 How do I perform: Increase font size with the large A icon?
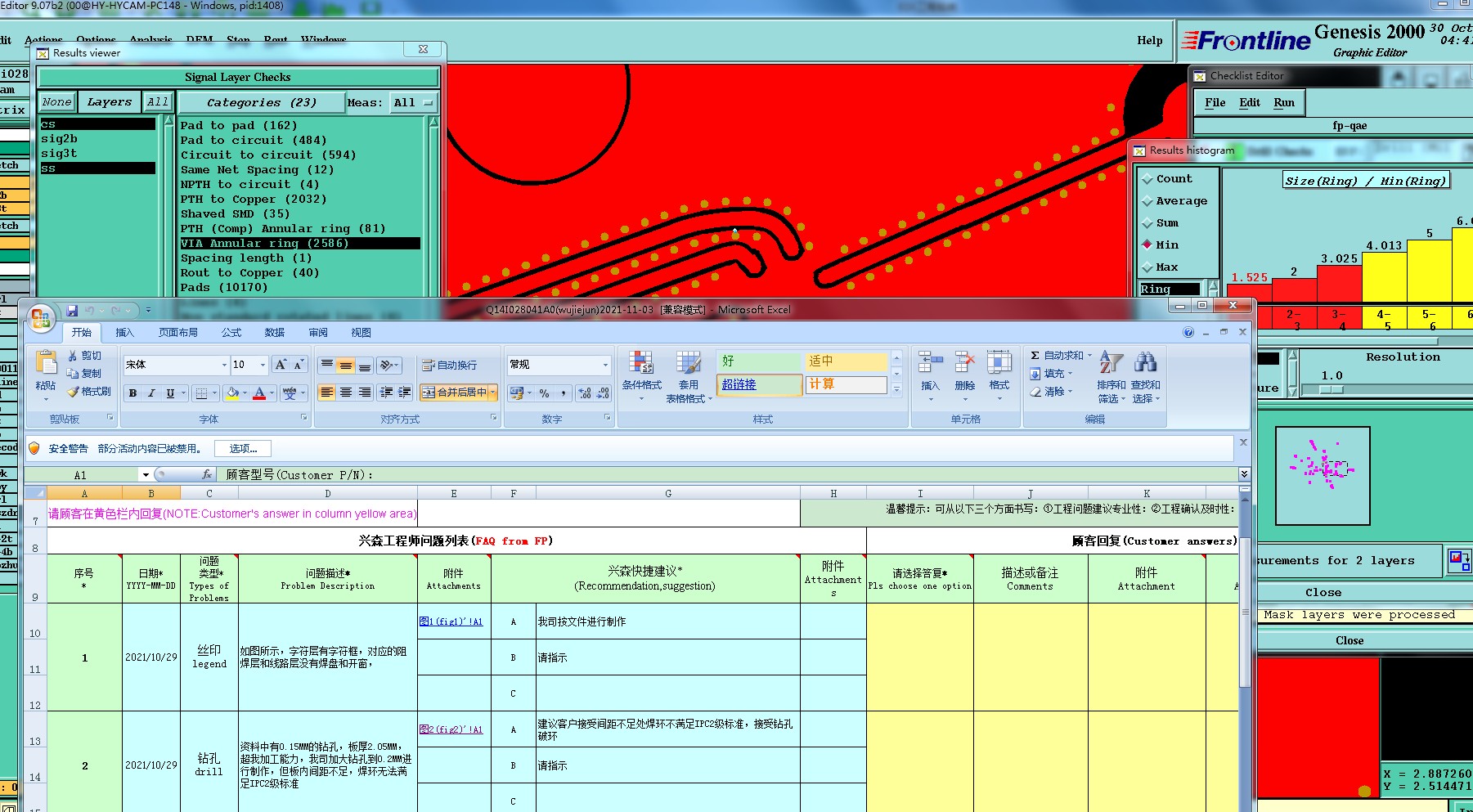[281, 365]
